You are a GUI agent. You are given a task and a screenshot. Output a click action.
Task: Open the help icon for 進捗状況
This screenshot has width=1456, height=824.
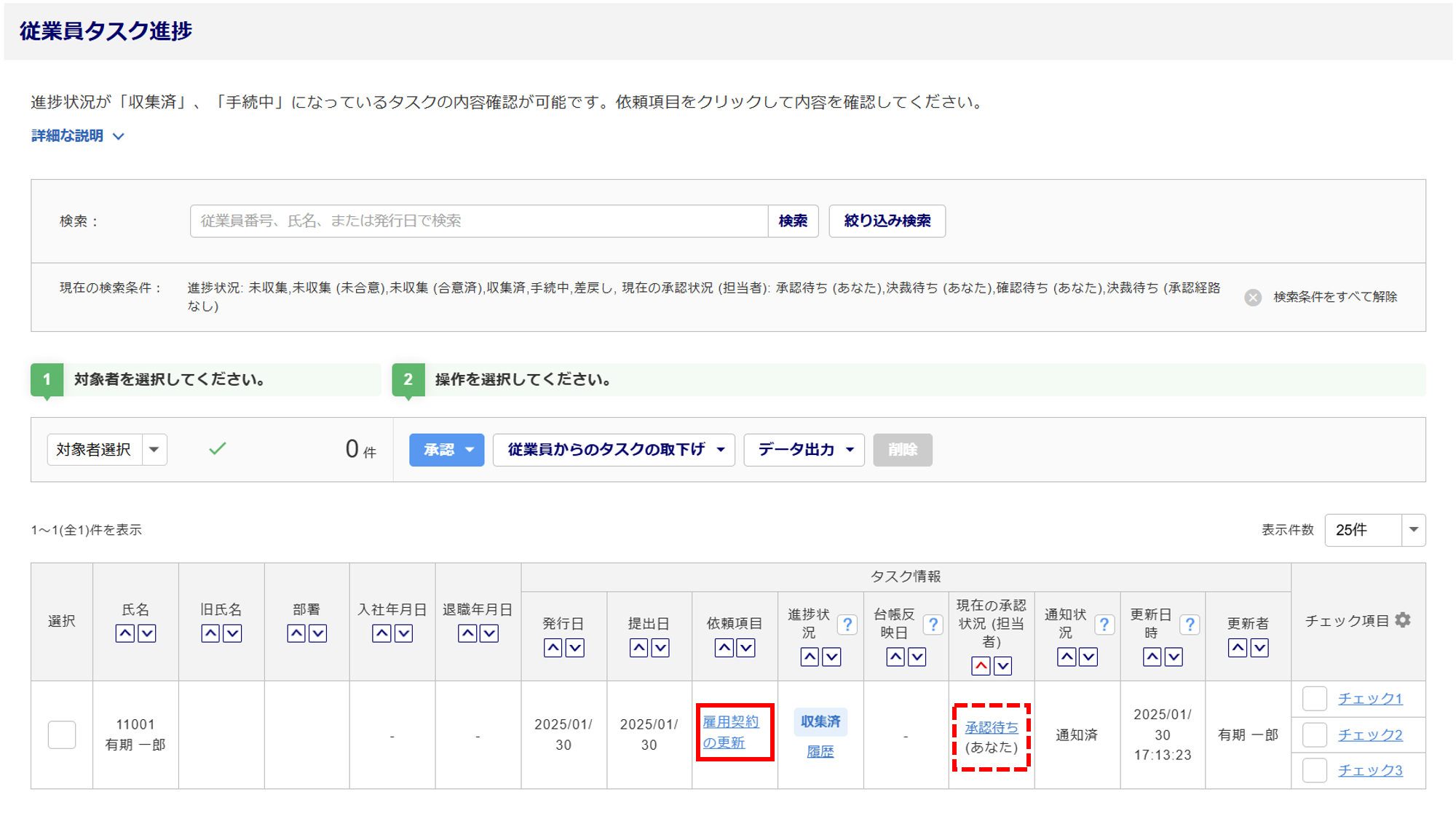(847, 625)
